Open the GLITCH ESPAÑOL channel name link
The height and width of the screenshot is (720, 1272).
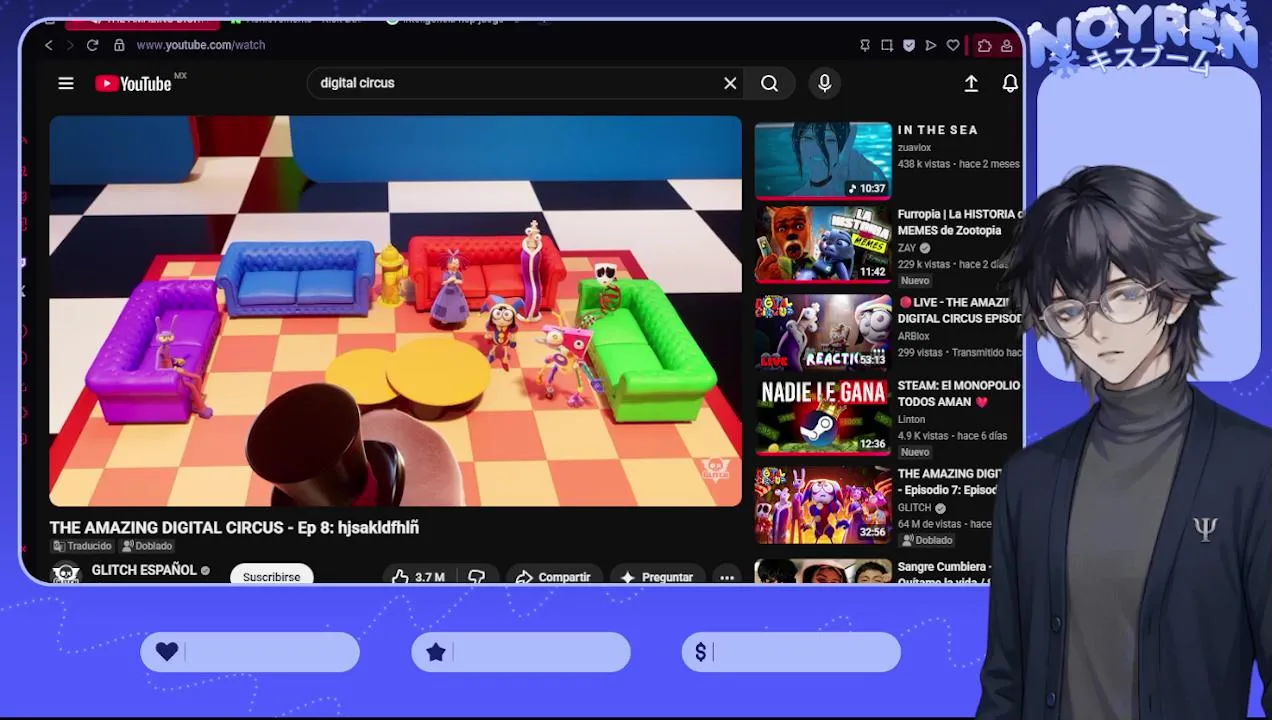[144, 570]
